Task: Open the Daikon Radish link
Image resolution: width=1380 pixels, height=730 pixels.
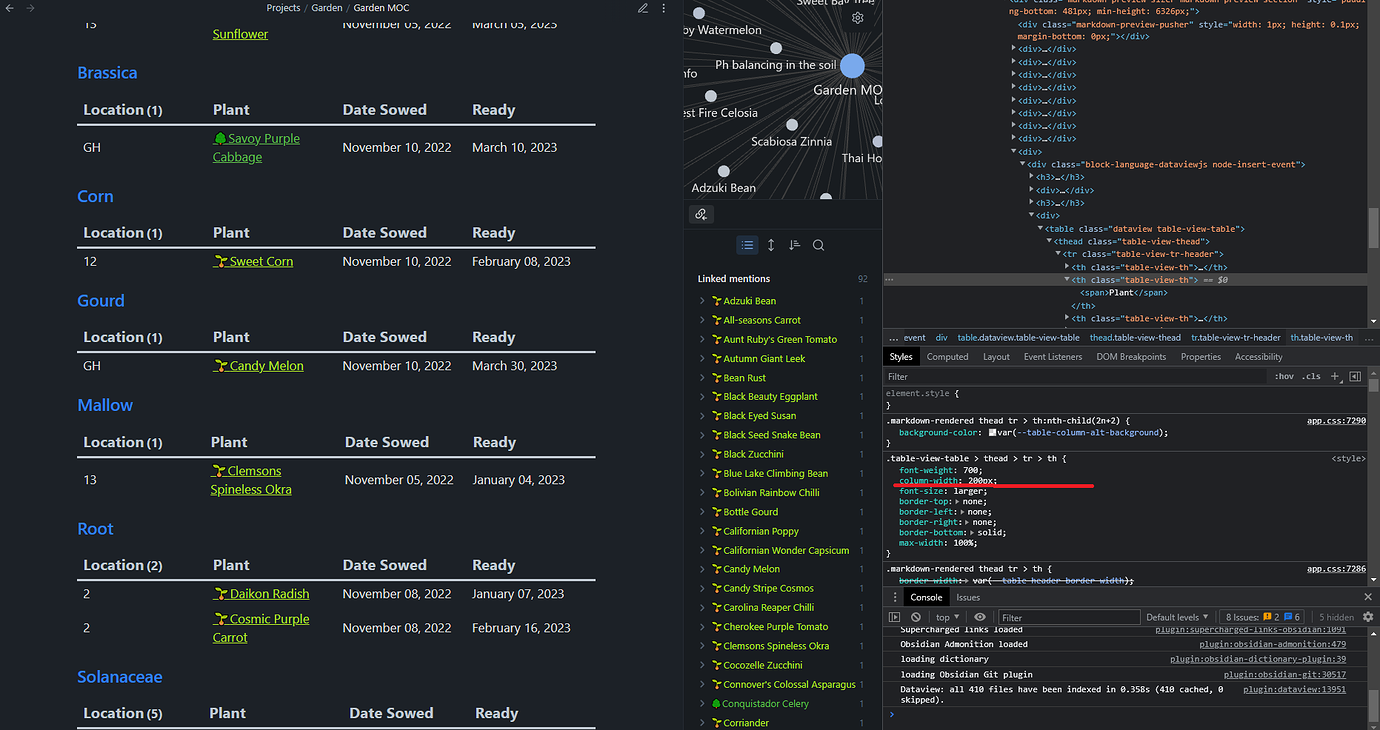Action: [261, 594]
